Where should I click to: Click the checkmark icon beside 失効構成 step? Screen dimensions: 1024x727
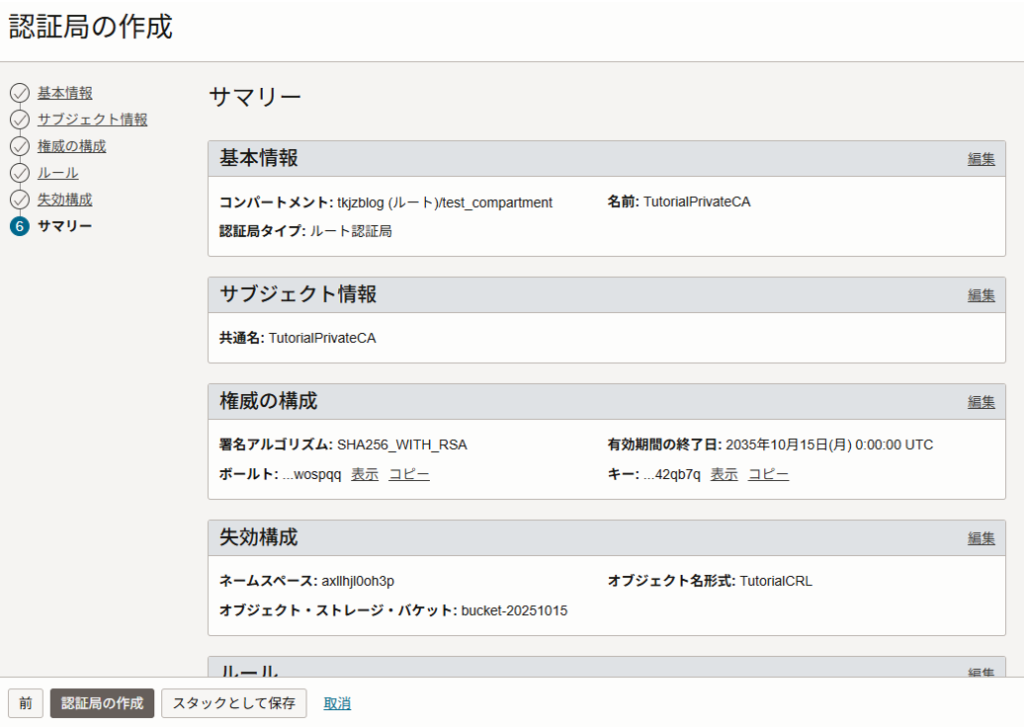19,200
